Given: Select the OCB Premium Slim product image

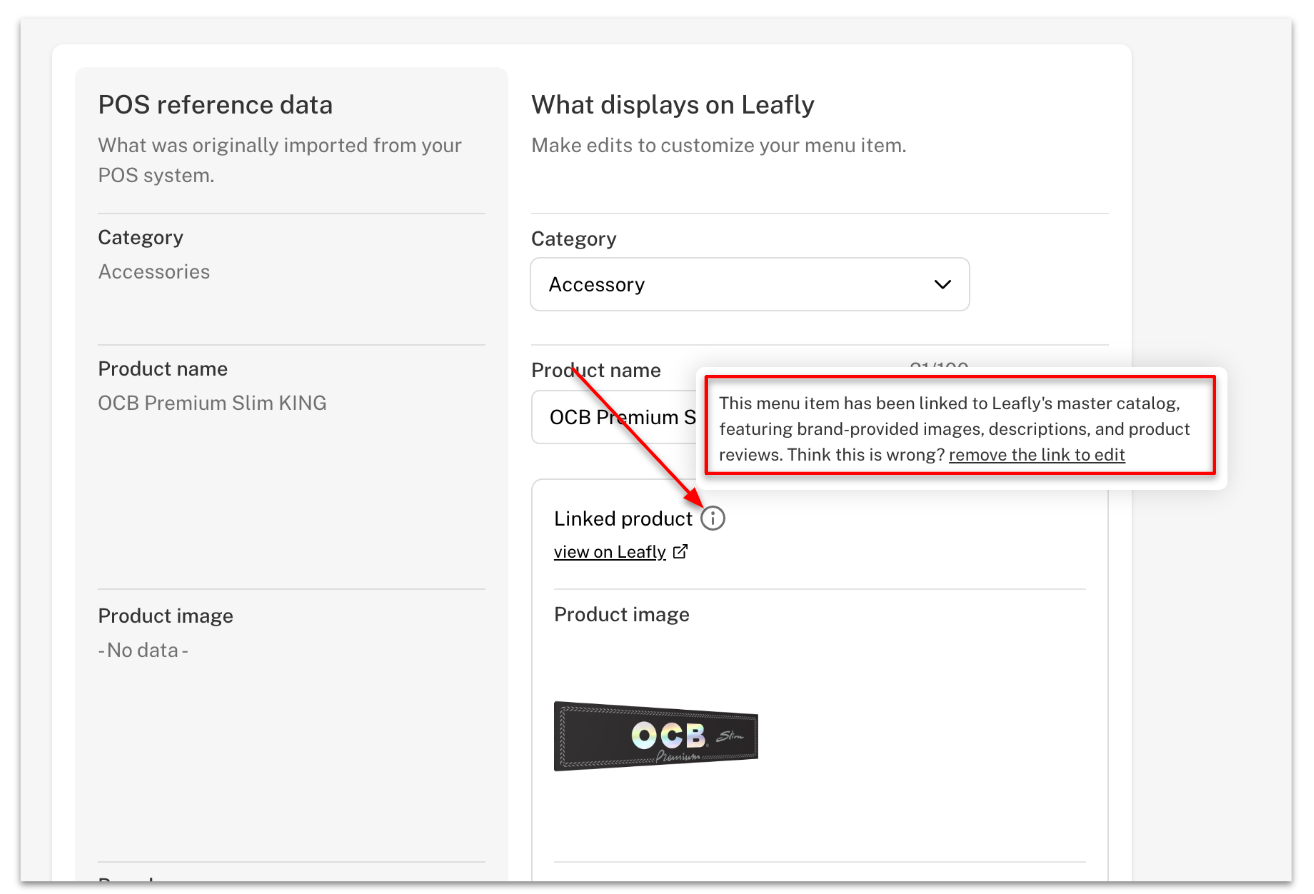Looking at the screenshot, I should 656,736.
